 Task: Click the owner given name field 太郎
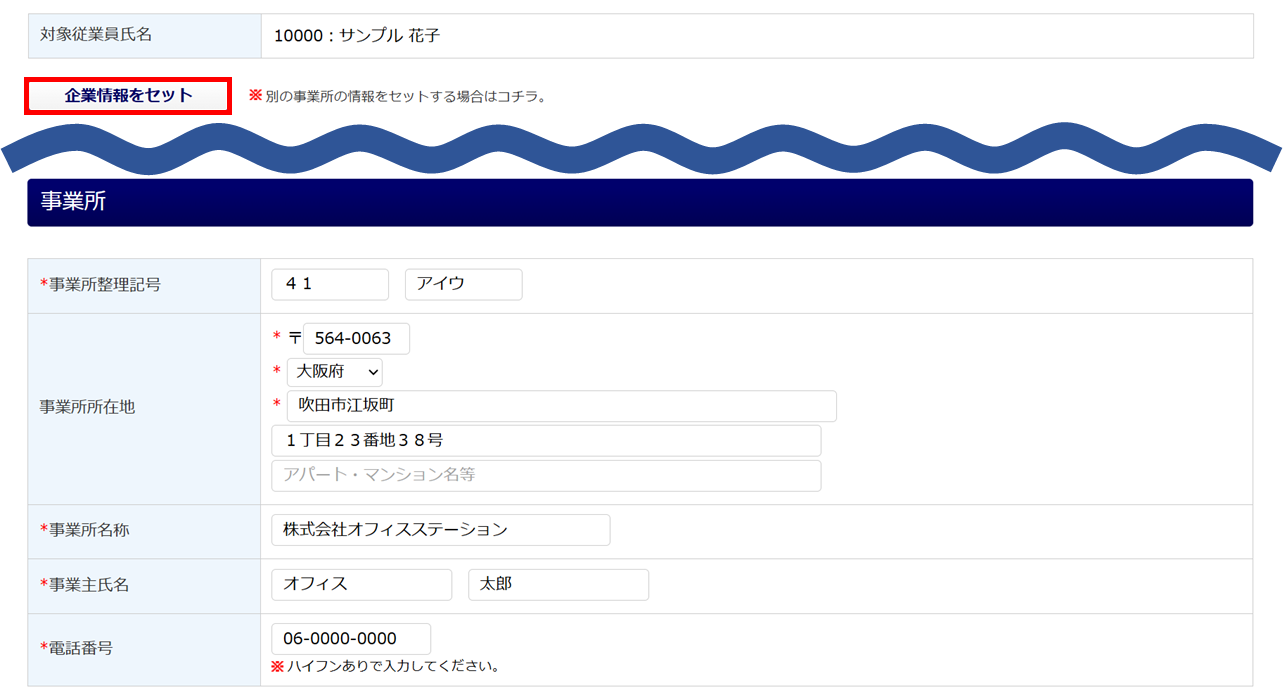point(558,585)
